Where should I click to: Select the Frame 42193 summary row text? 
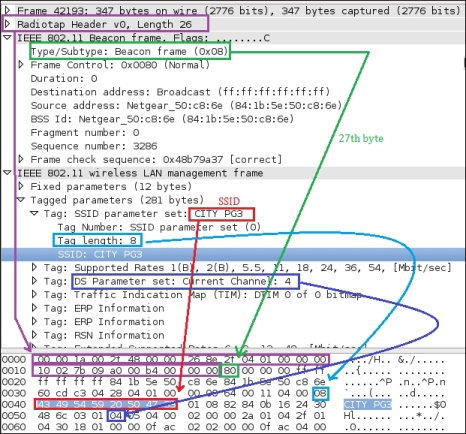pyautogui.click(x=239, y=10)
